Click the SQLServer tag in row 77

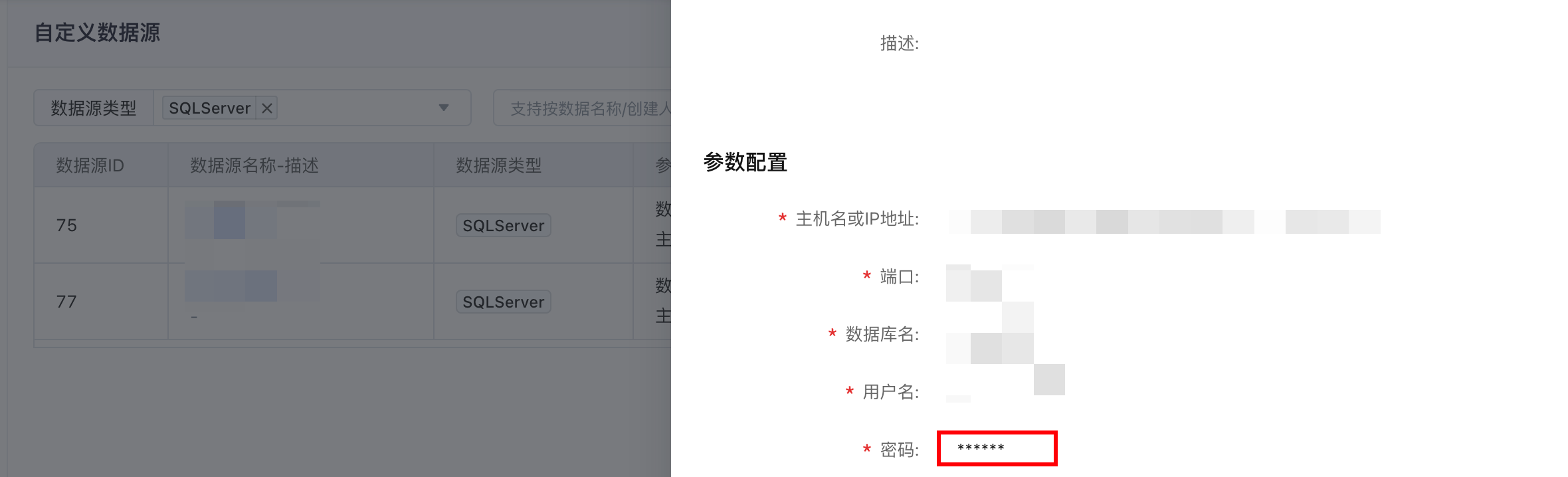click(x=503, y=302)
